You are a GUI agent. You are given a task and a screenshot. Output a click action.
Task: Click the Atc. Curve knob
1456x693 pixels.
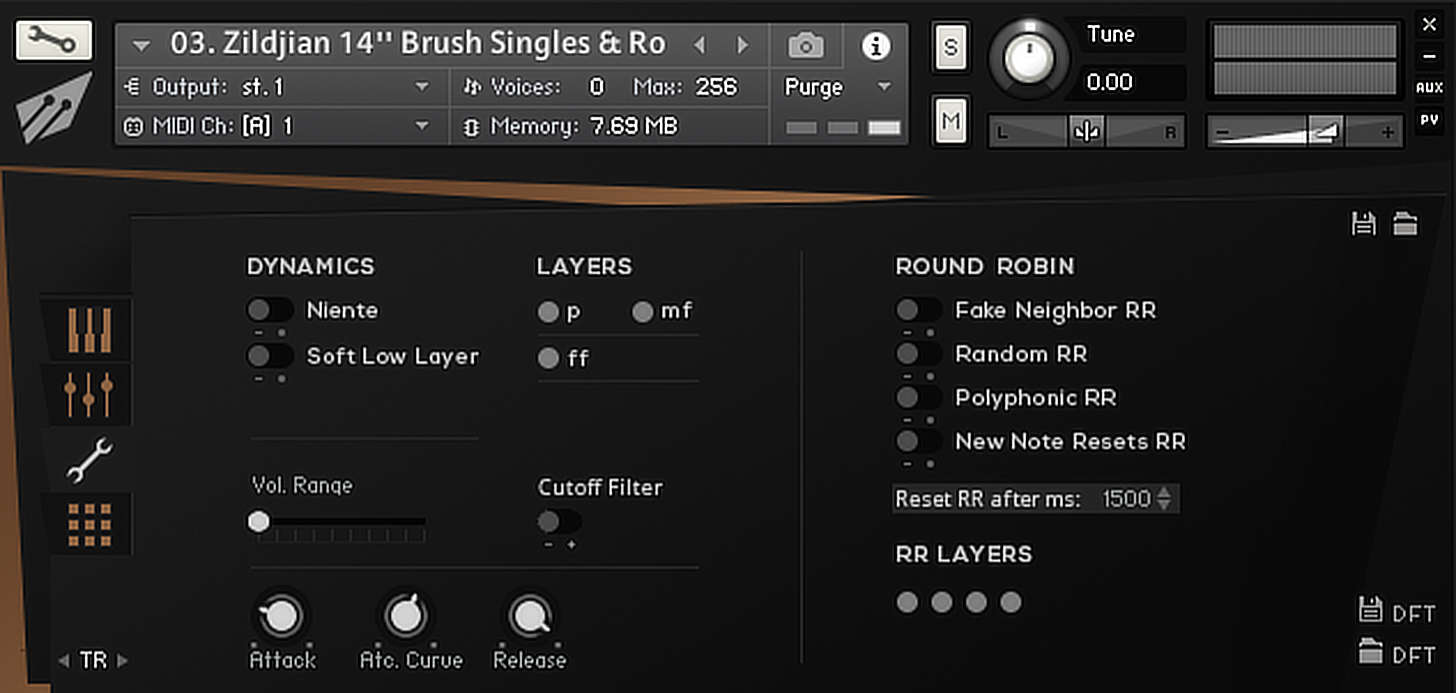click(405, 616)
